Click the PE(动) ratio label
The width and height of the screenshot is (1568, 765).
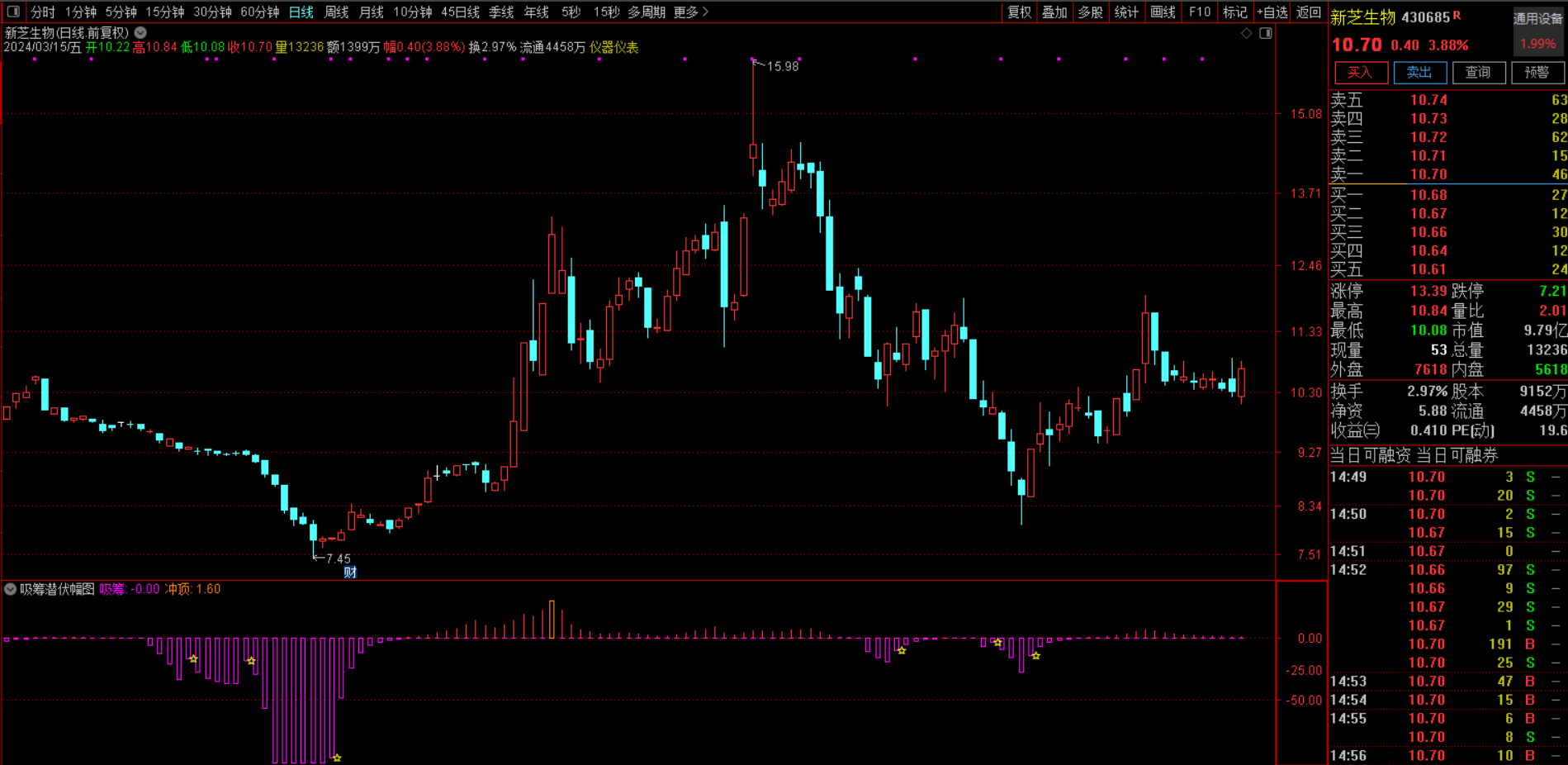click(1473, 430)
